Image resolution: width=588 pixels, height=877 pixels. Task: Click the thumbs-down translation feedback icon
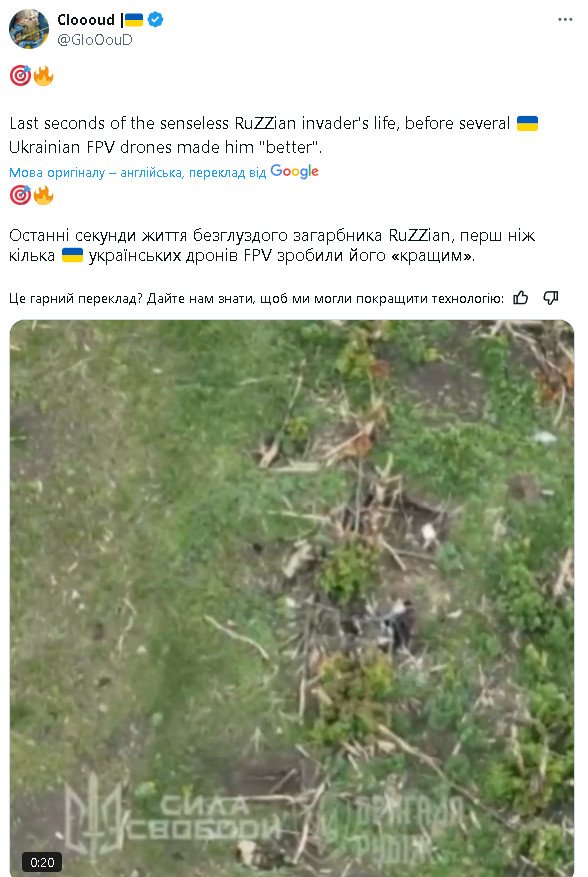coord(551,298)
